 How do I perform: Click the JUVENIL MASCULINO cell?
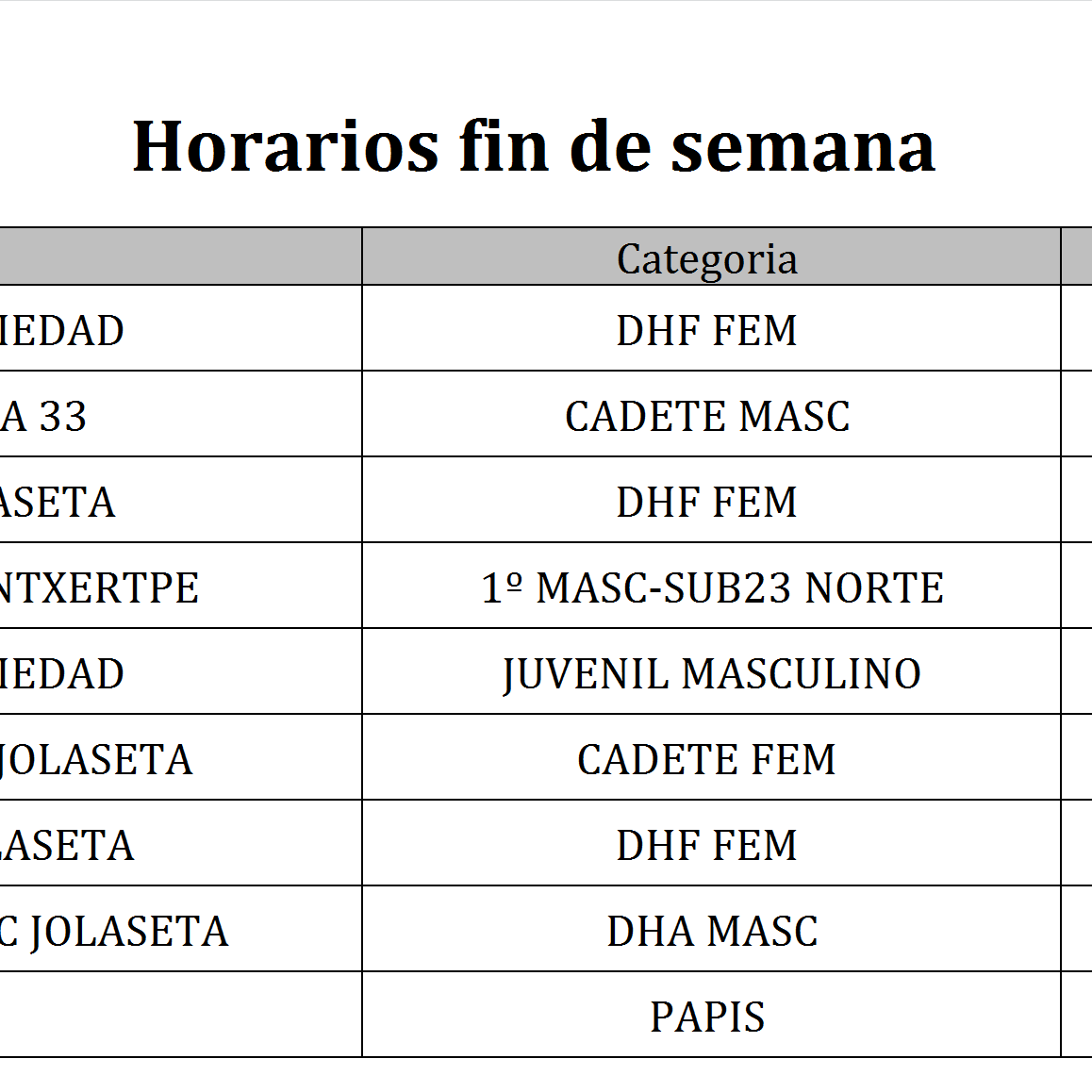pyautogui.click(x=712, y=673)
